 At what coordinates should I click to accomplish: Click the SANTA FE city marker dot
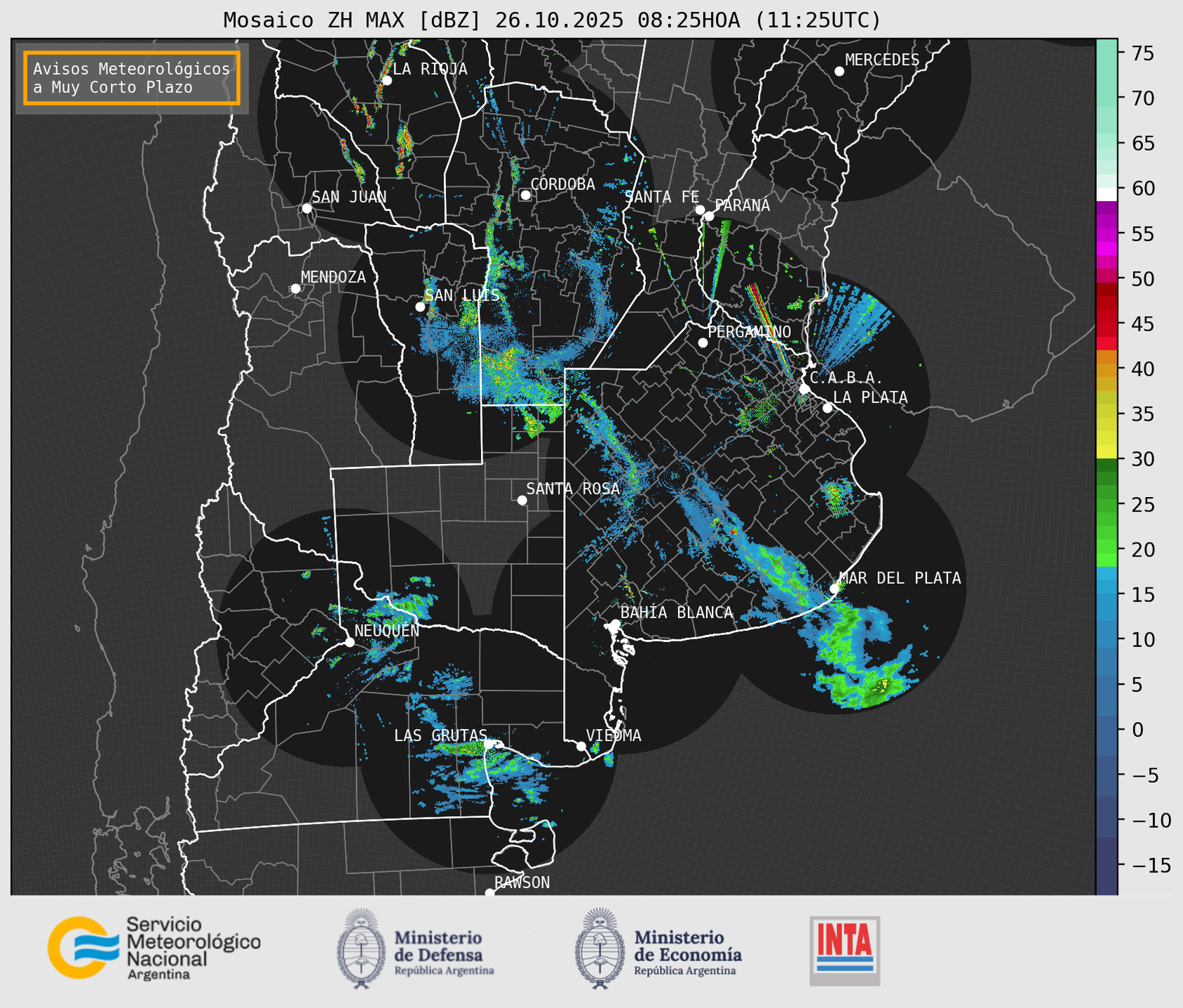coord(700,210)
